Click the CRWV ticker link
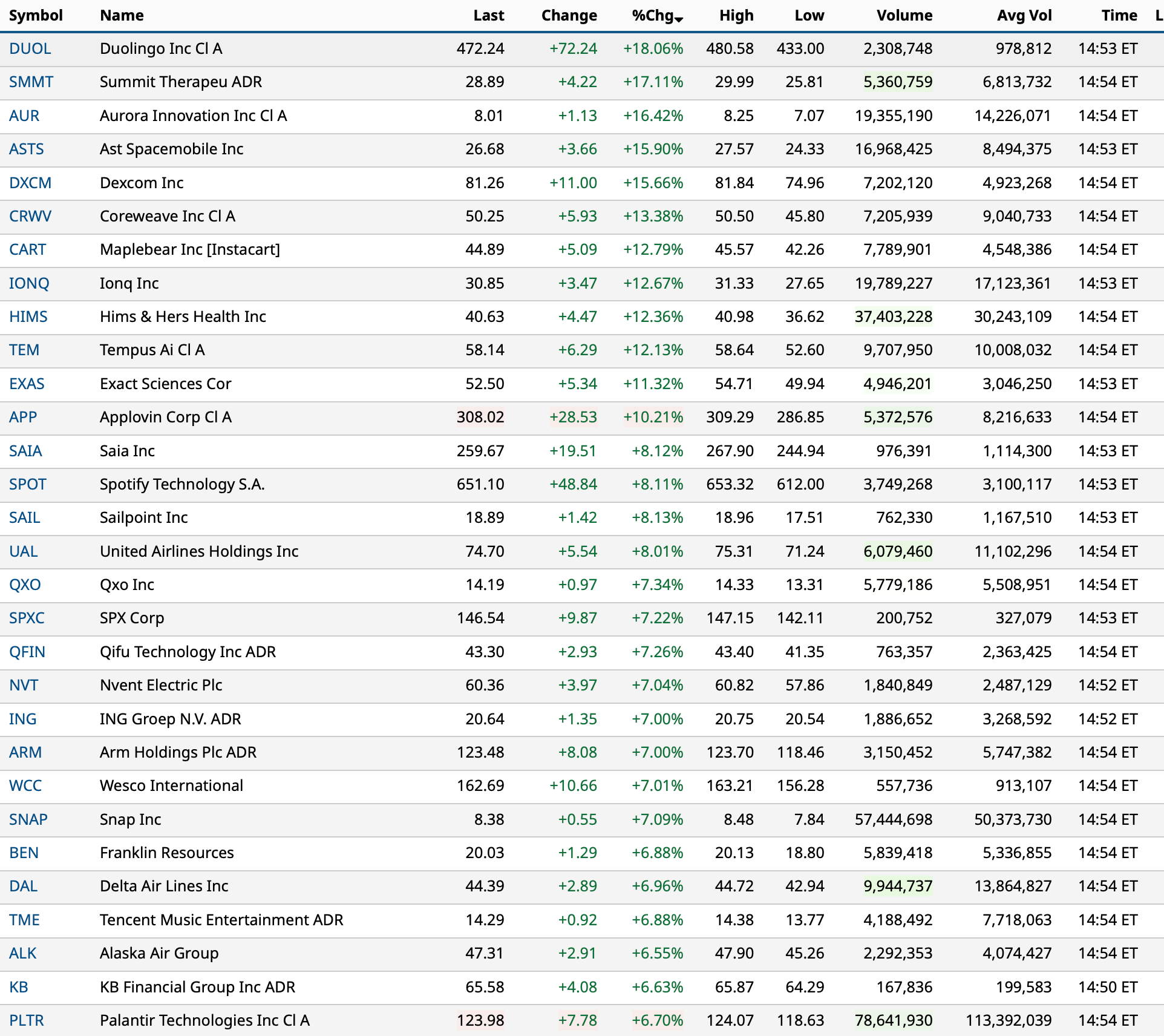The height and width of the screenshot is (1036, 1164). (x=30, y=216)
